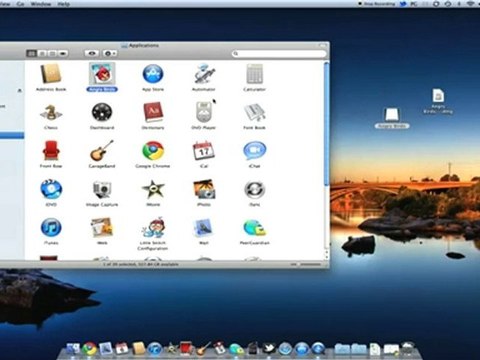Screen dimensions: 480x360
Task: Open the Twitter bird icon in Dock
Action: (x=269, y=349)
